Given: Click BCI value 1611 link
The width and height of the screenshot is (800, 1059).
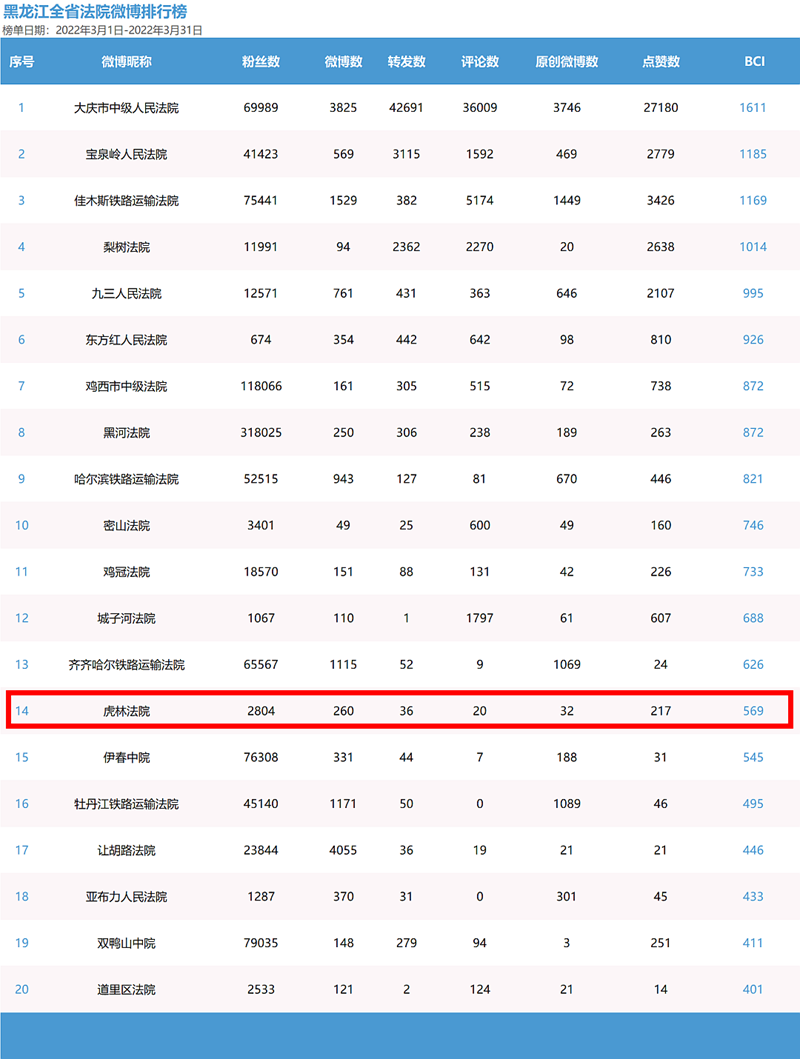Looking at the screenshot, I should [753, 108].
